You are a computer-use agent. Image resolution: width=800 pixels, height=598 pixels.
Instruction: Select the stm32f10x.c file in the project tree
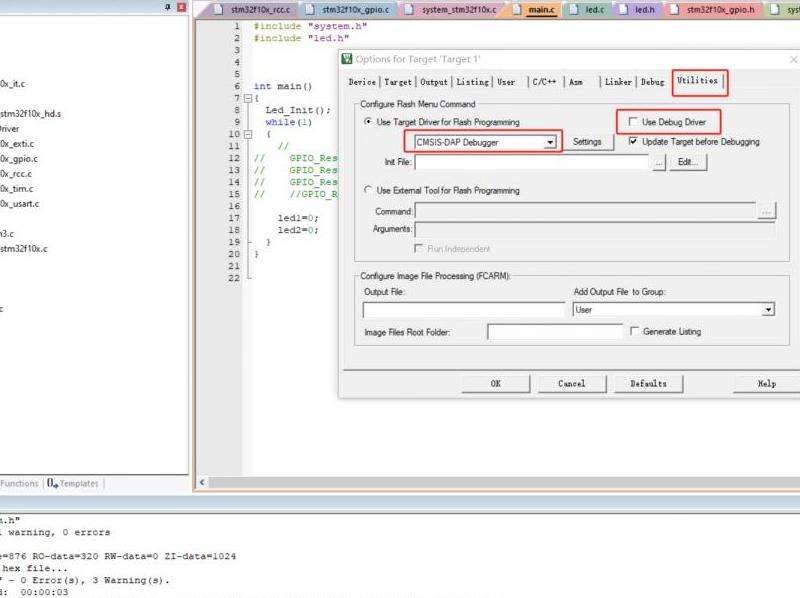coord(24,248)
